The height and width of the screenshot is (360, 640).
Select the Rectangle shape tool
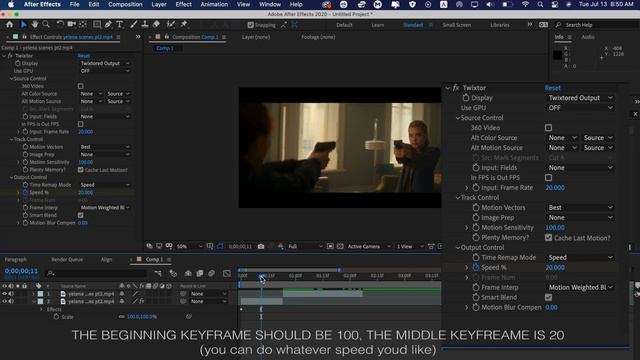click(97, 24)
